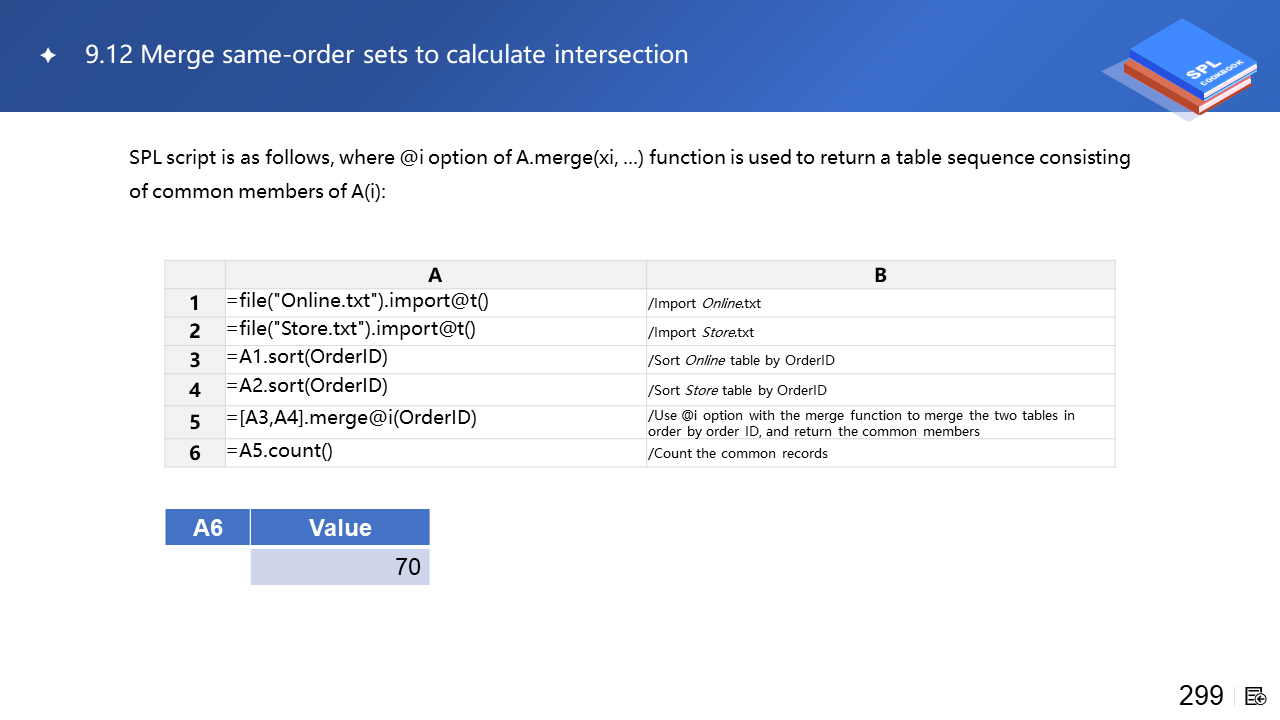Click the "Count the common records" comment
The height and width of the screenshot is (720, 1280).
coord(738,453)
